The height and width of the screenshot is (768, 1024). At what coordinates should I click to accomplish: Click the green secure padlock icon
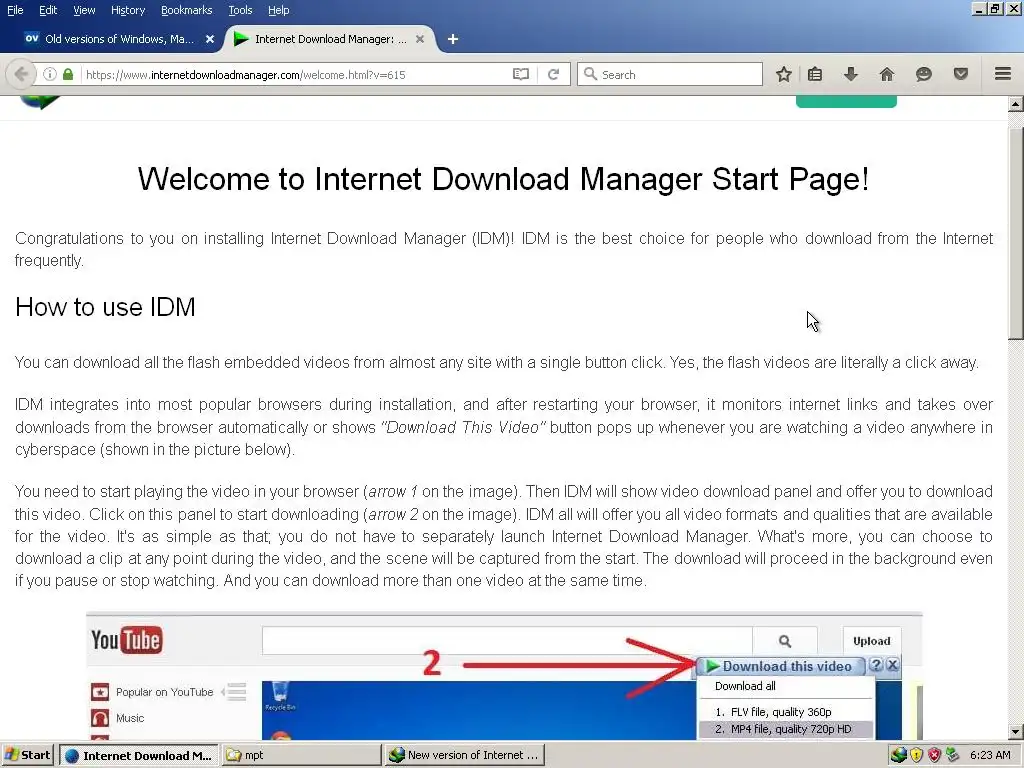pyautogui.click(x=68, y=74)
